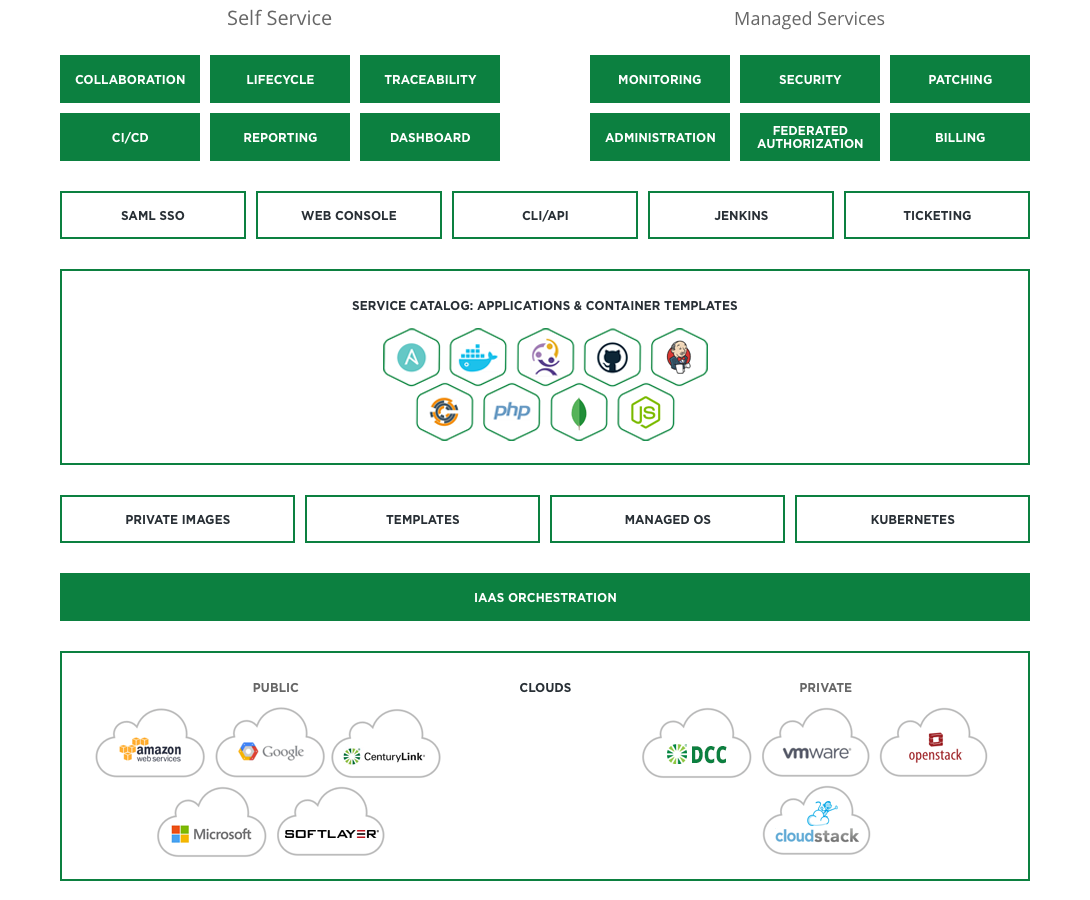Click the Node.js JS hexagon icon
This screenshot has width=1090, height=900.
645,412
